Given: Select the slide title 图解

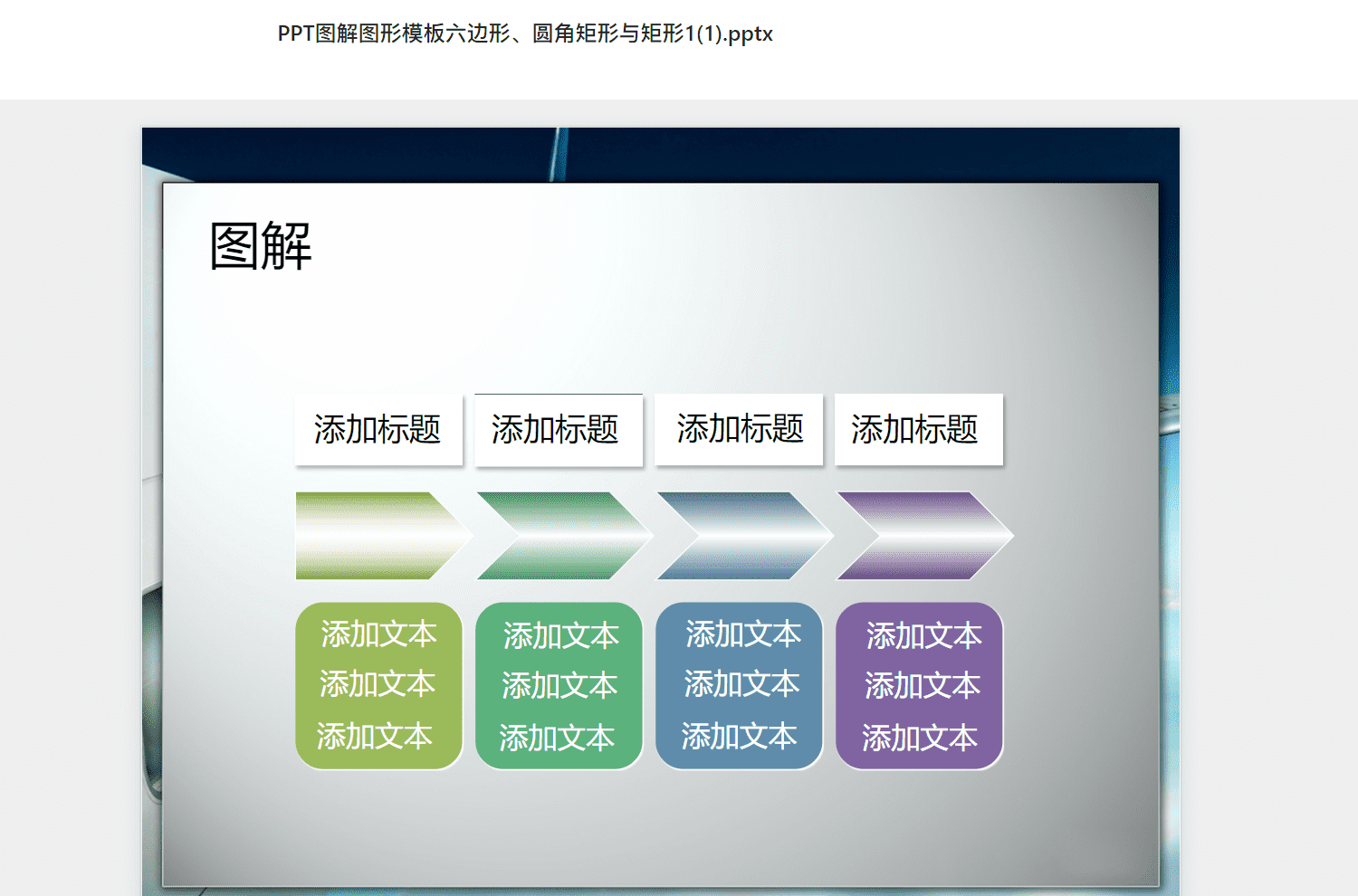Looking at the screenshot, I should click(261, 246).
